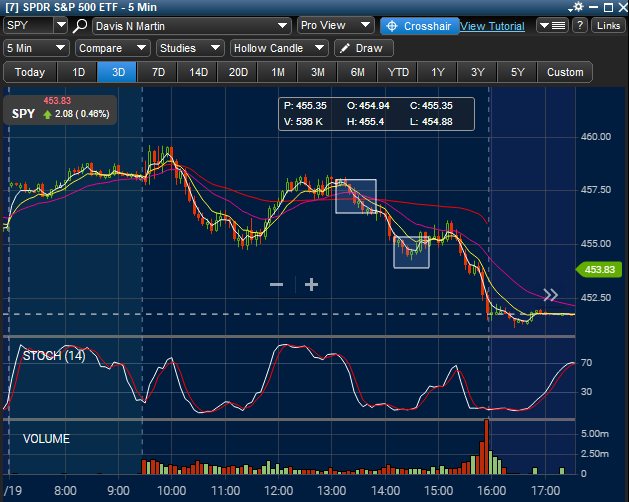Click the 452.50 price axis label
The image size is (629, 502).
pyautogui.click(x=596, y=298)
